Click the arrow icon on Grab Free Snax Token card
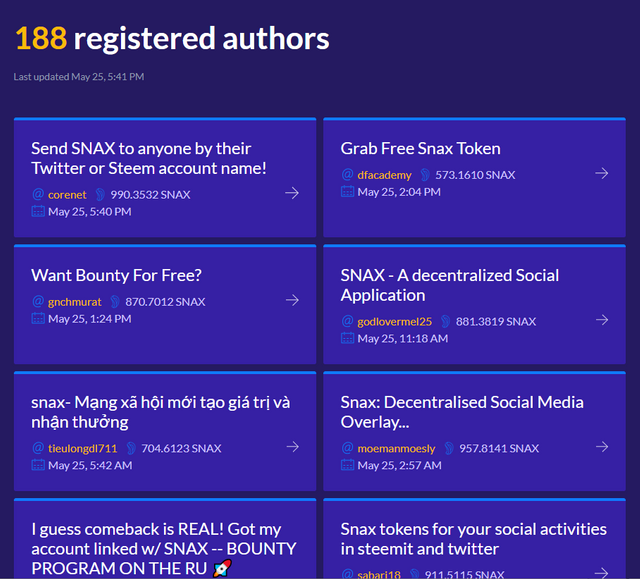640x579 pixels. [602, 173]
